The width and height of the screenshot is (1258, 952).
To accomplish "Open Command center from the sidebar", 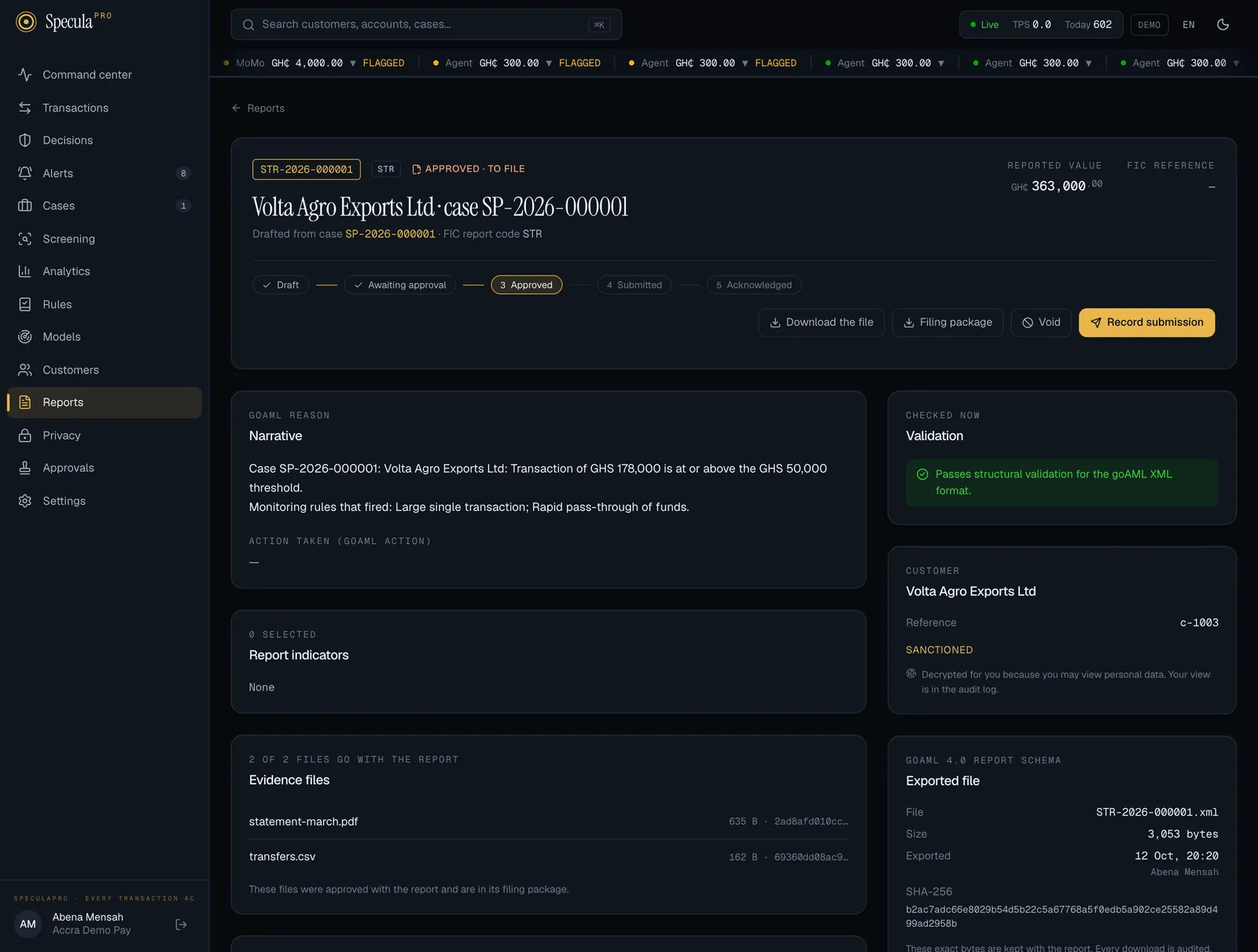I will tap(104, 75).
